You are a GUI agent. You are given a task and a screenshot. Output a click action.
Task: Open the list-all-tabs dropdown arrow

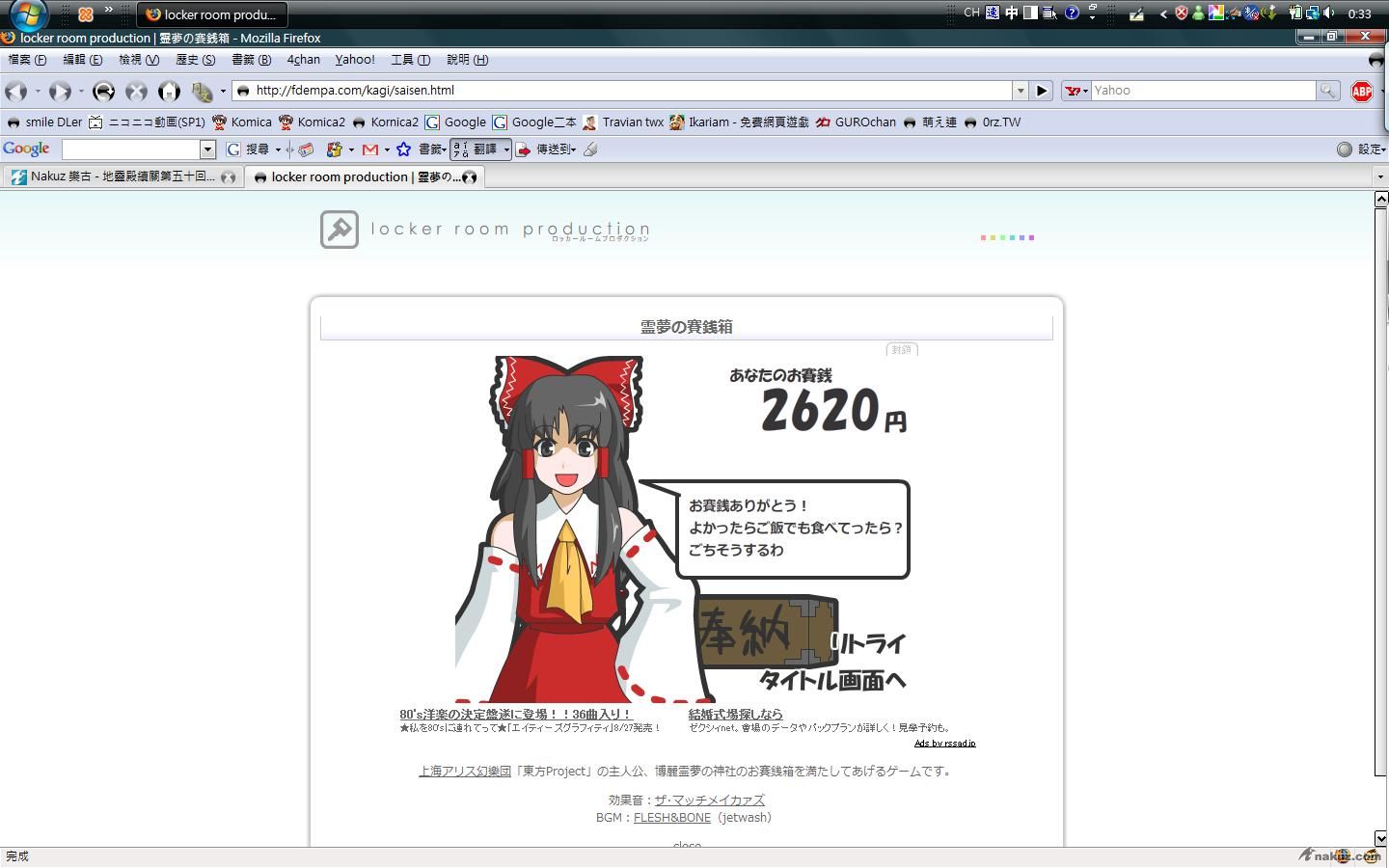click(1379, 177)
